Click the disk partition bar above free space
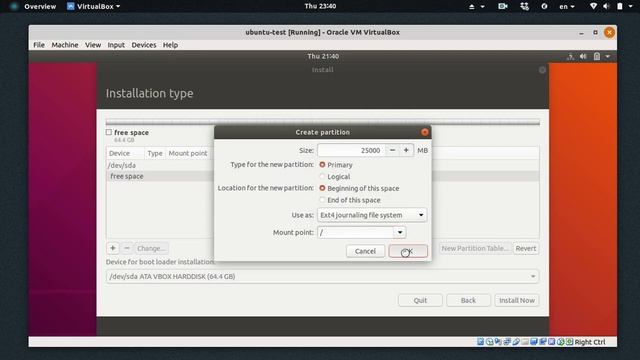640x360 pixels. [322, 122]
